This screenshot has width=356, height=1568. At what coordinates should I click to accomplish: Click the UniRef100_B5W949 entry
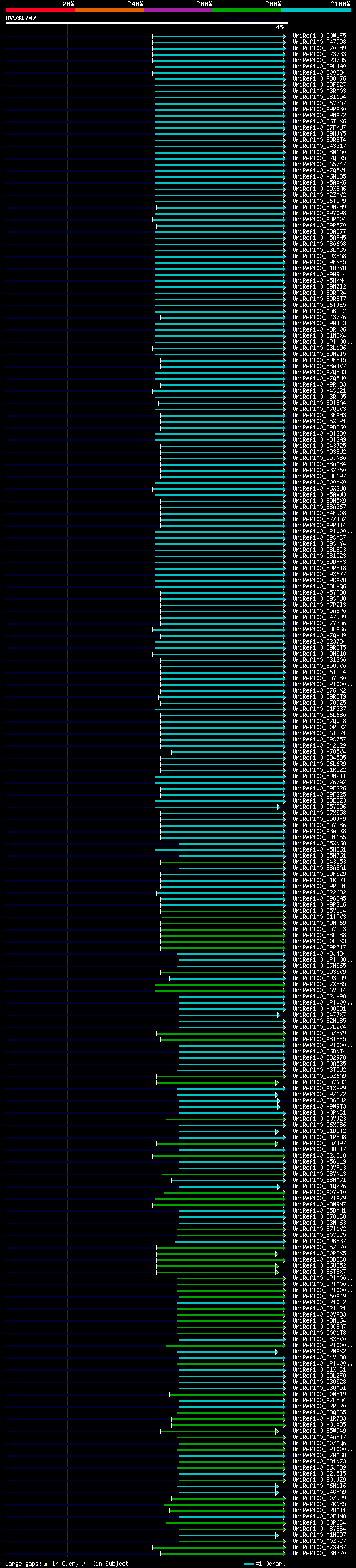pyautogui.click(x=319, y=1431)
